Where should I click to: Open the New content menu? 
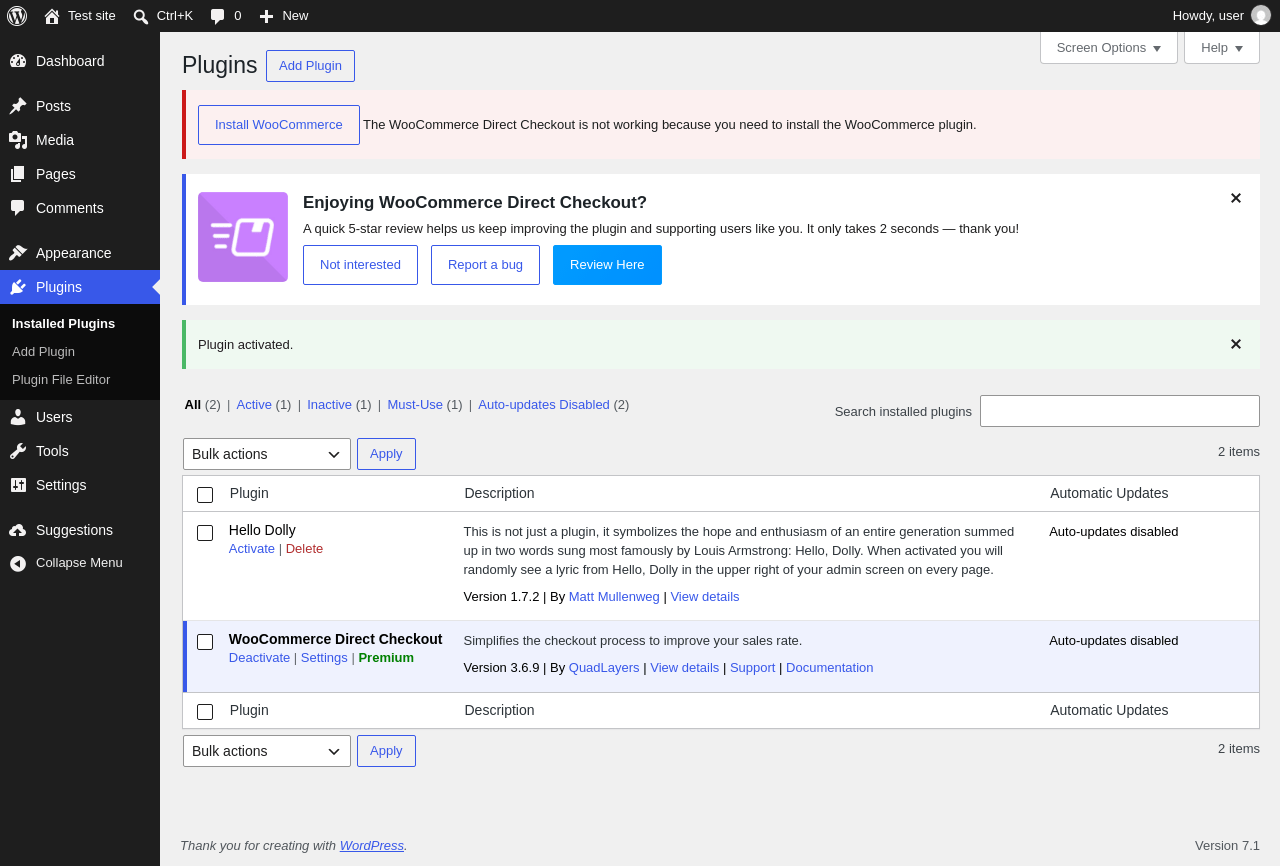coord(284,16)
